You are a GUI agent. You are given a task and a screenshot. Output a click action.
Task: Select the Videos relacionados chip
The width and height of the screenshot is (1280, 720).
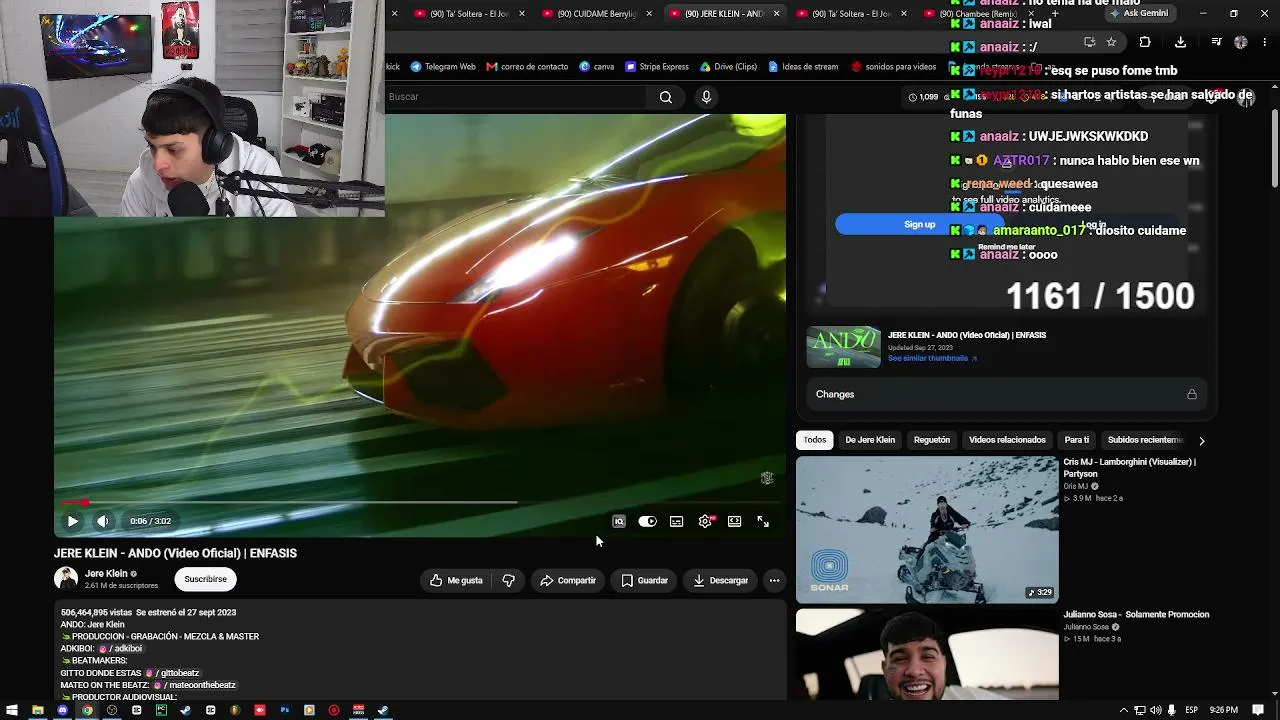click(1007, 440)
